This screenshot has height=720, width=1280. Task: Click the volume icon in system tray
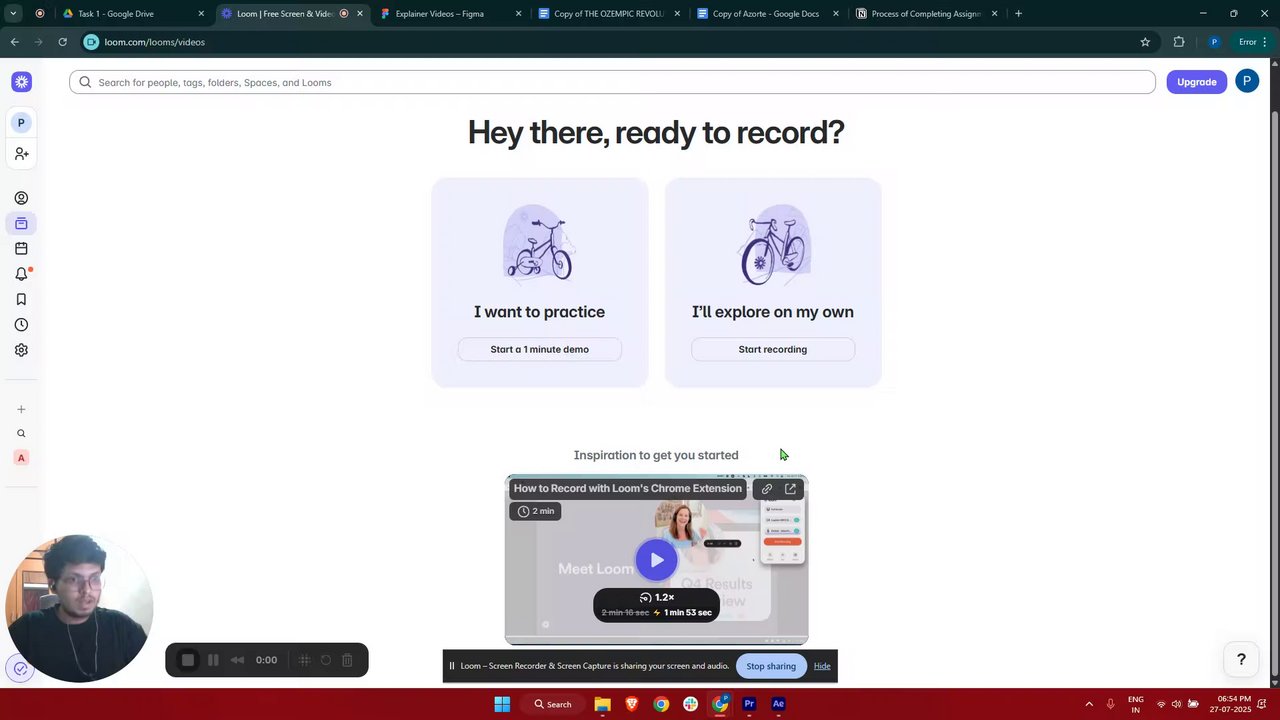point(1176,704)
